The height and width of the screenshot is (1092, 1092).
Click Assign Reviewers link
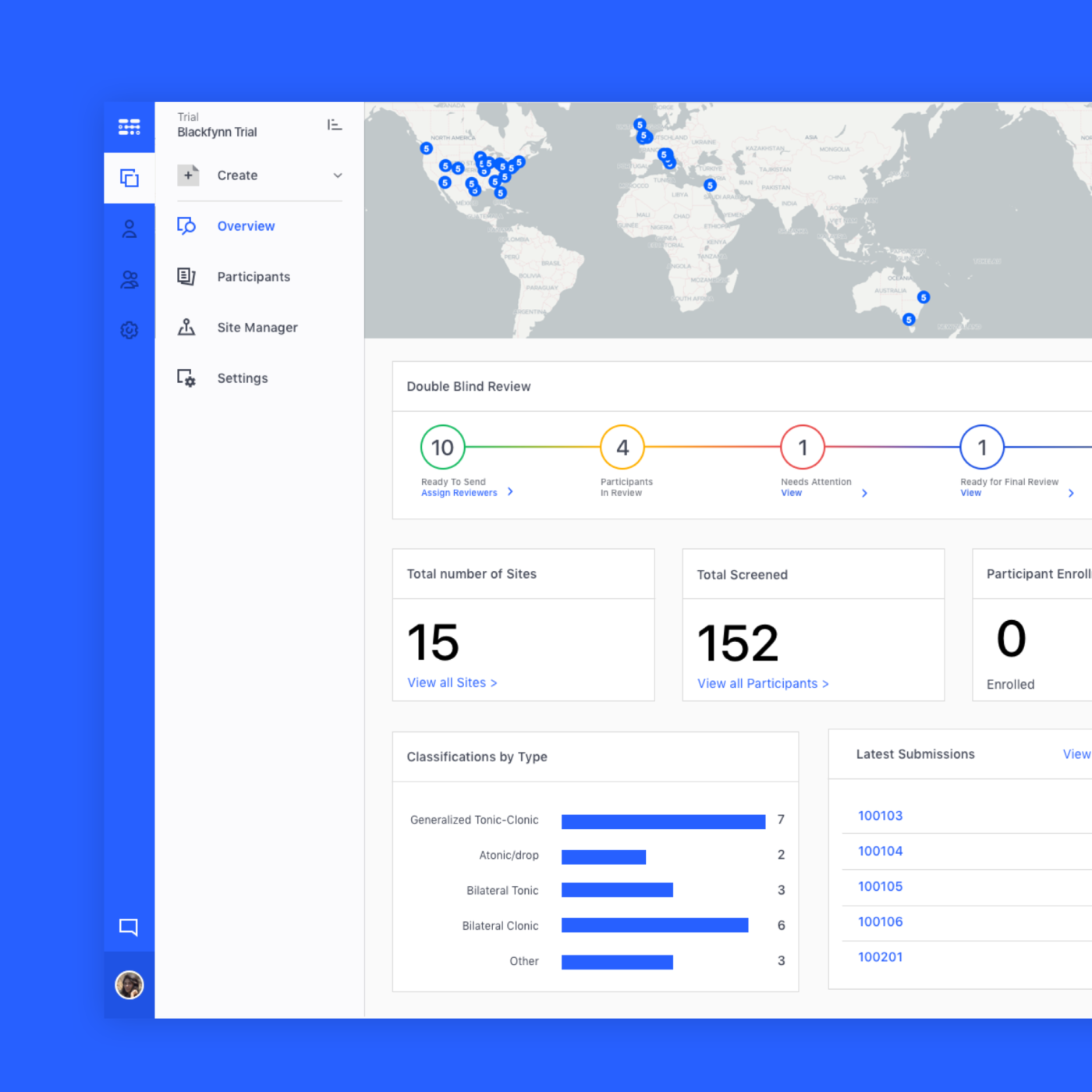click(459, 493)
